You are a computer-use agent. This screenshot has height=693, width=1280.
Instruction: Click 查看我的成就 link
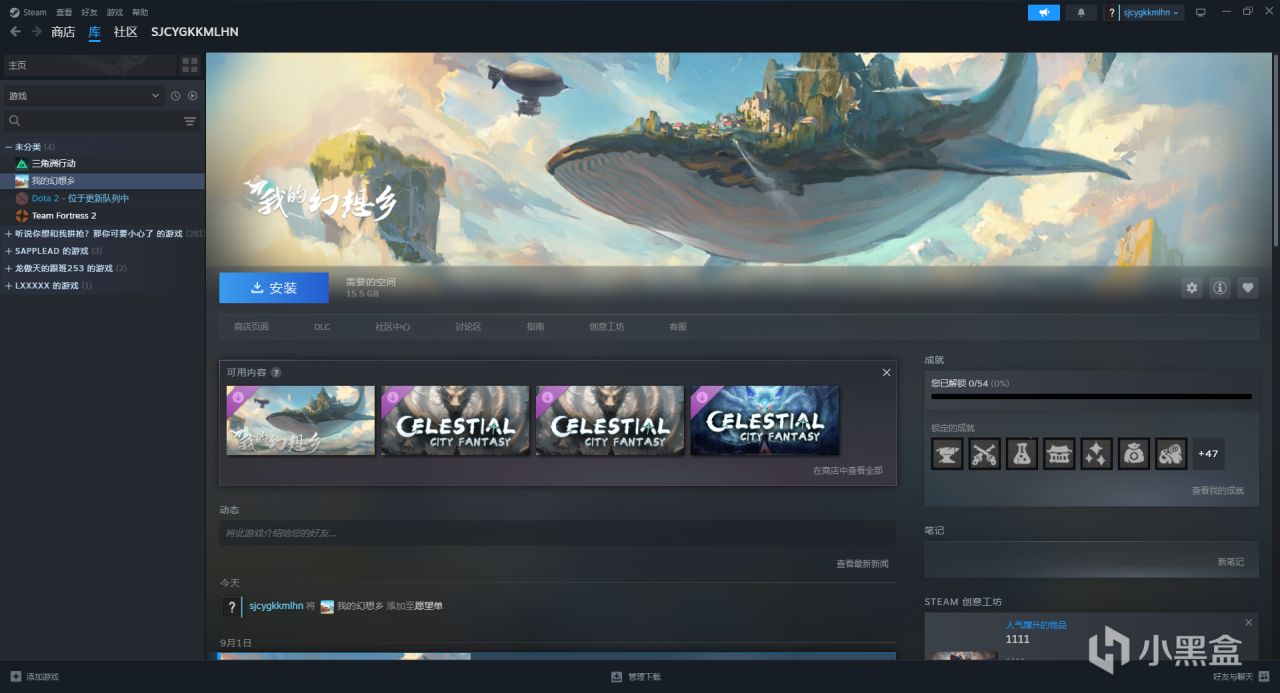[1218, 491]
